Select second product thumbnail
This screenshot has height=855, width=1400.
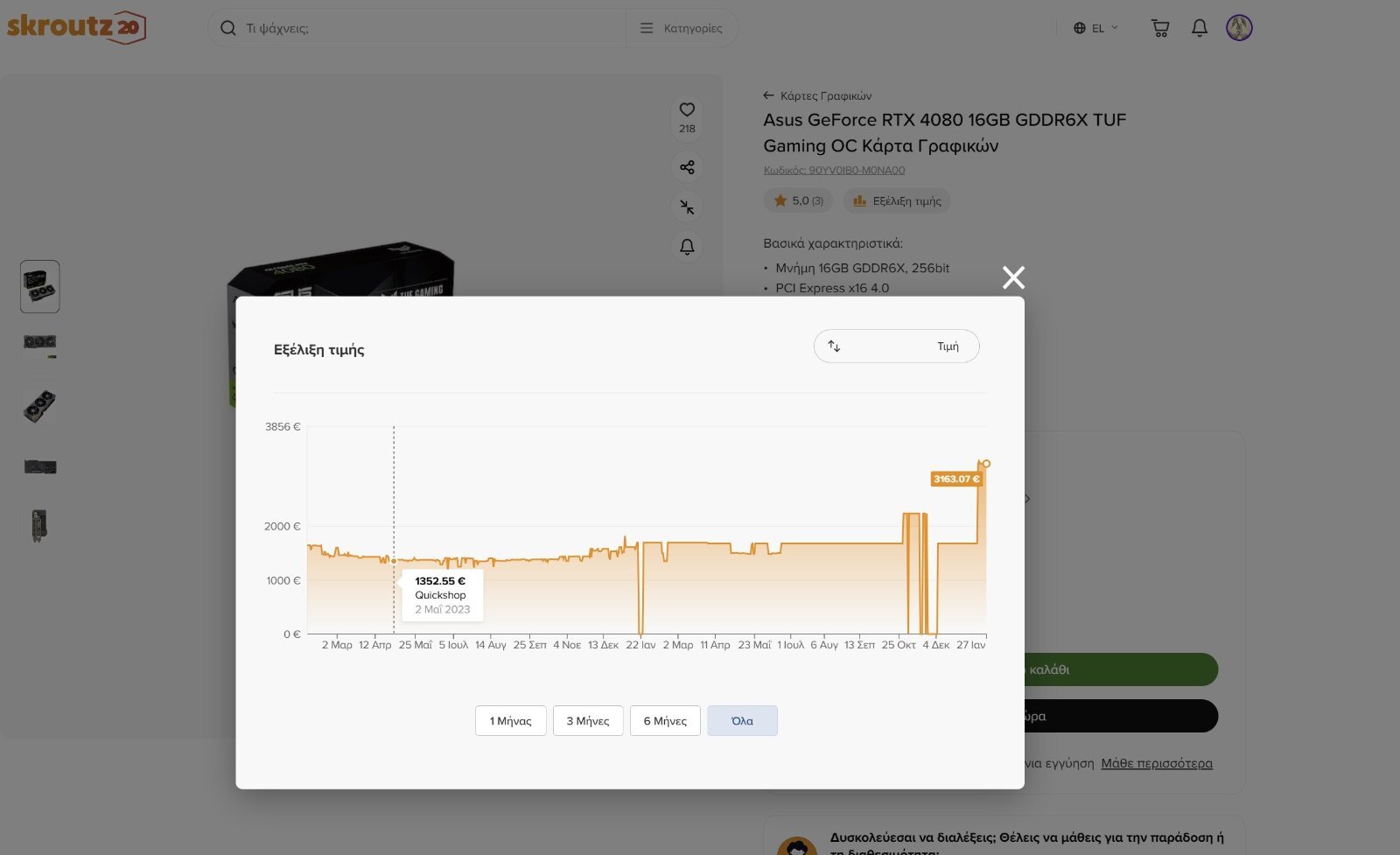point(40,346)
